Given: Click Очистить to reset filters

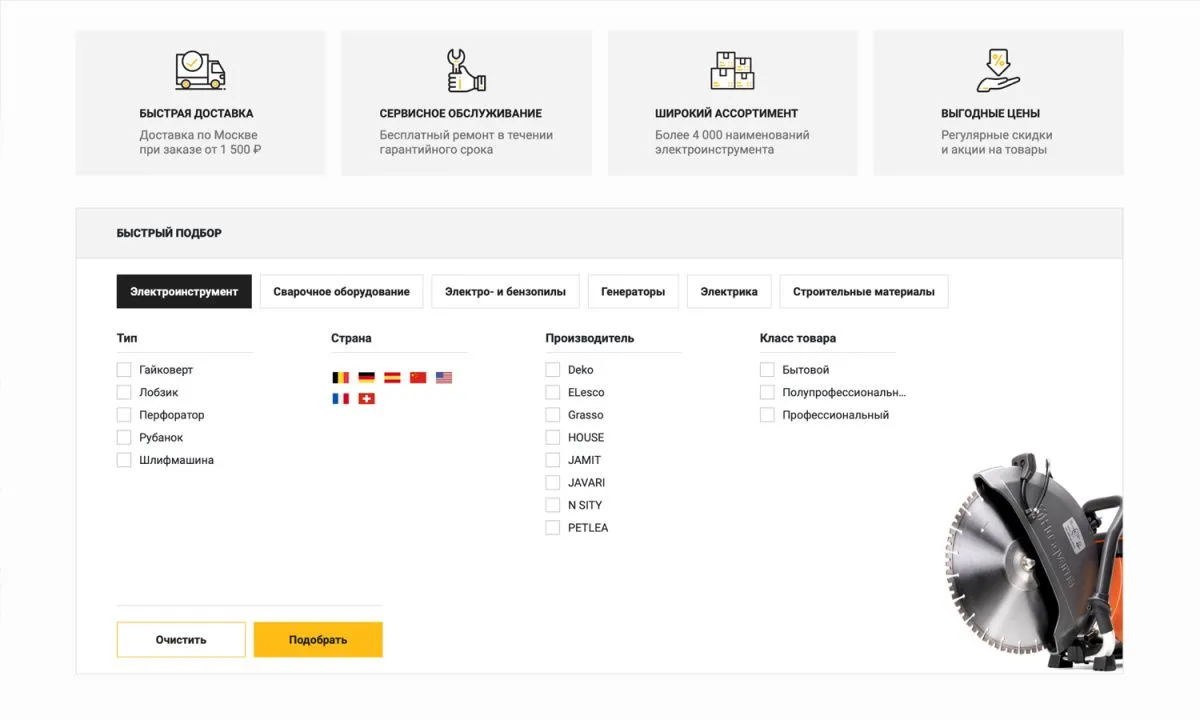Looking at the screenshot, I should [181, 639].
